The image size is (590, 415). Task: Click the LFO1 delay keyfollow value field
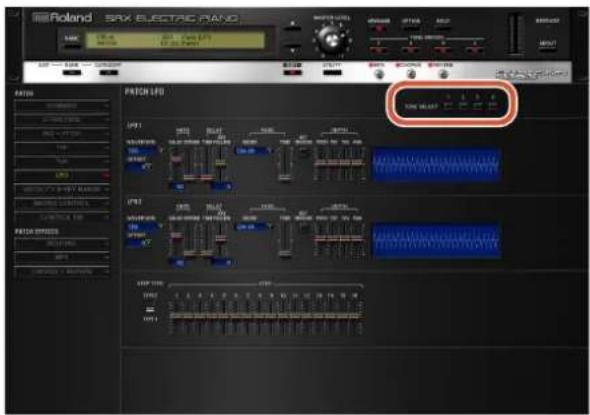pyautogui.click(x=221, y=187)
